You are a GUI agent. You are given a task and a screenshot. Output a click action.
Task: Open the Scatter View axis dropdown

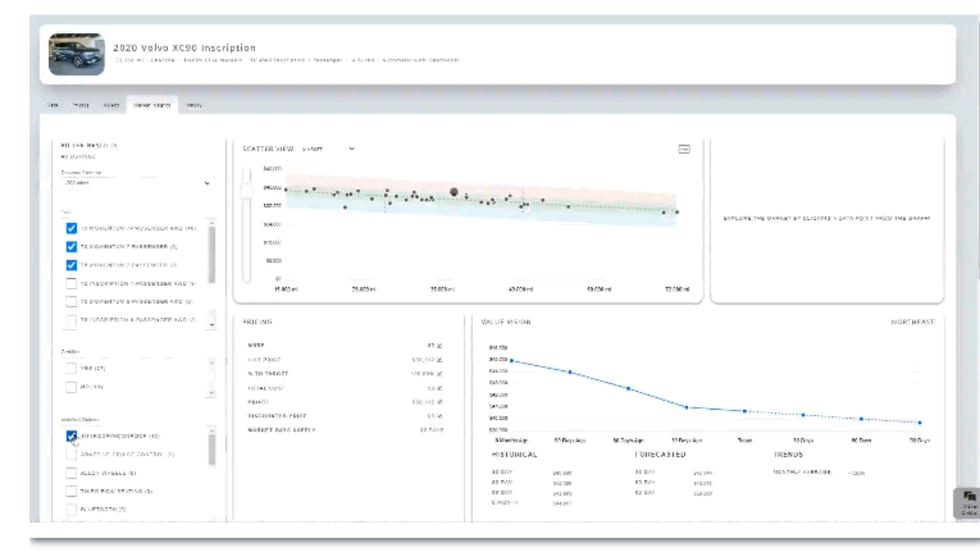tap(328, 149)
